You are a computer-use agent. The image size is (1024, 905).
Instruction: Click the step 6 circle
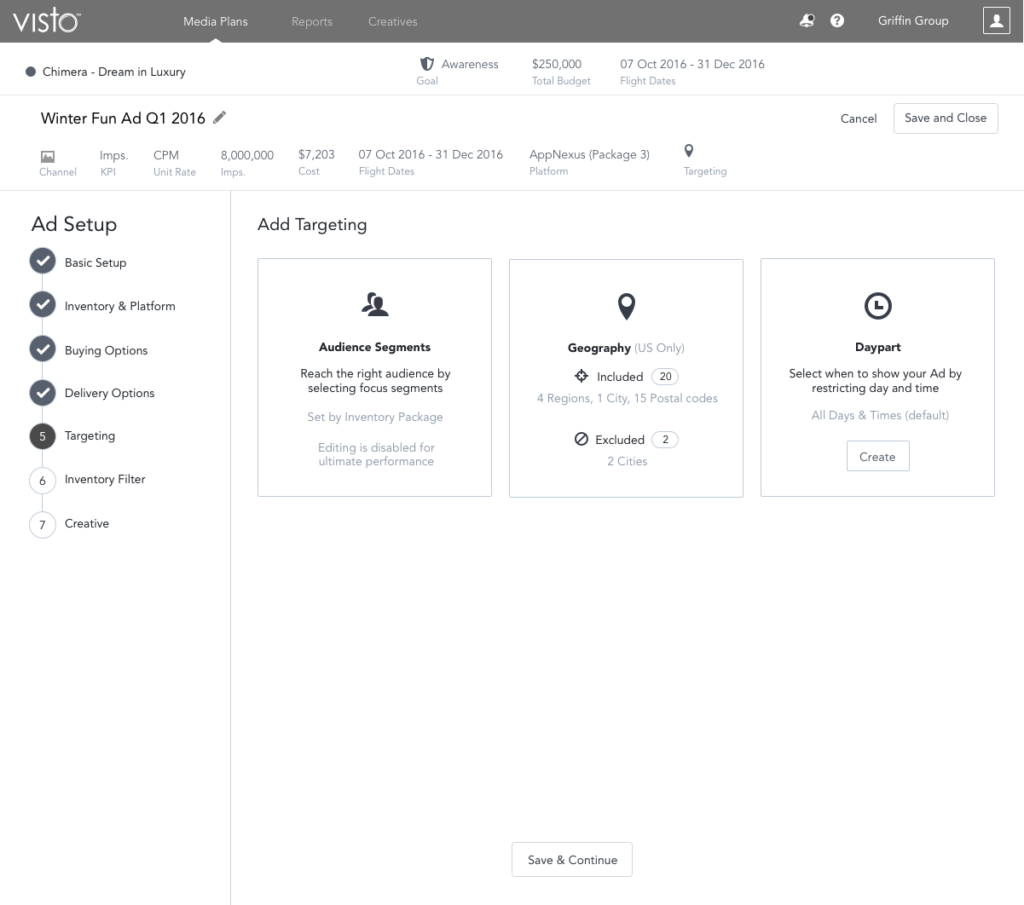[x=42, y=480]
